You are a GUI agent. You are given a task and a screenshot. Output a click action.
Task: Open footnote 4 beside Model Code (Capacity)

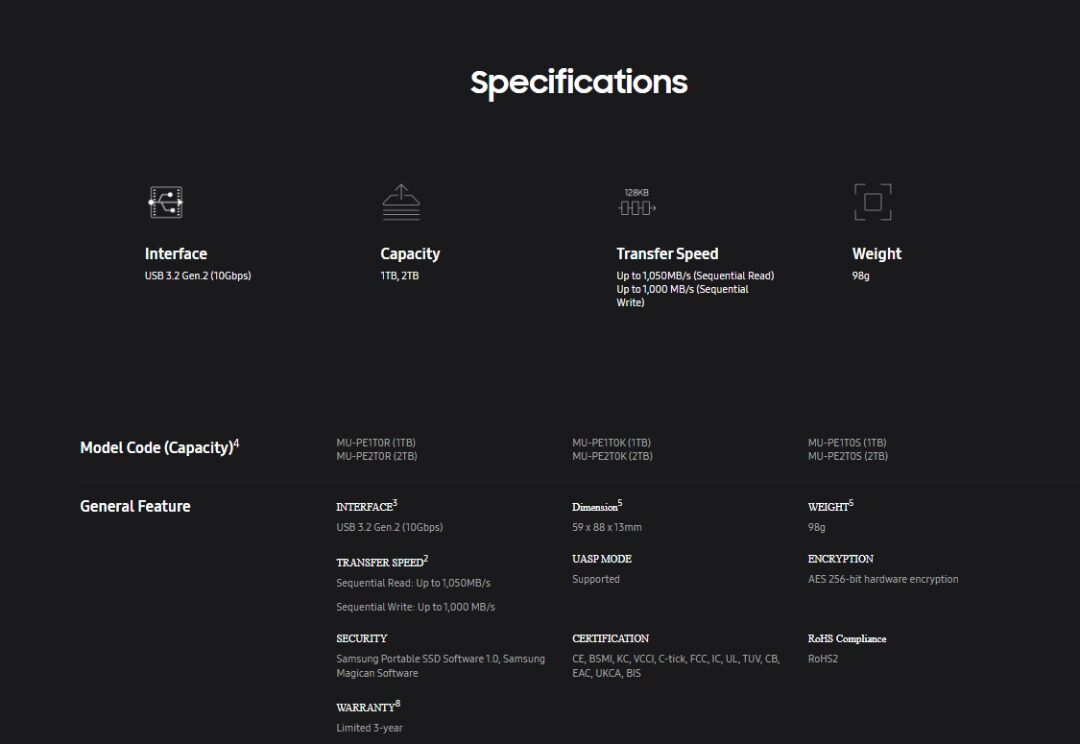point(236,443)
